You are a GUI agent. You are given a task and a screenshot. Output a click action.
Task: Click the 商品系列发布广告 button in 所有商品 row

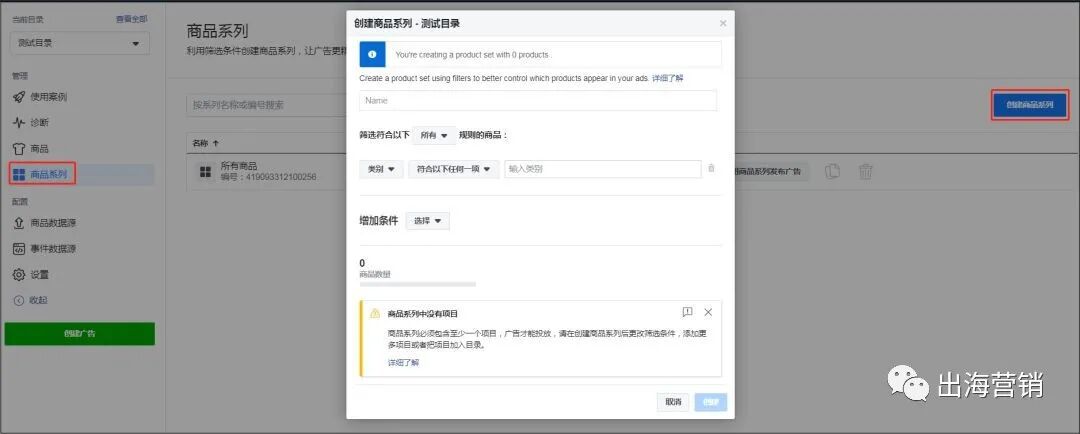pos(771,172)
